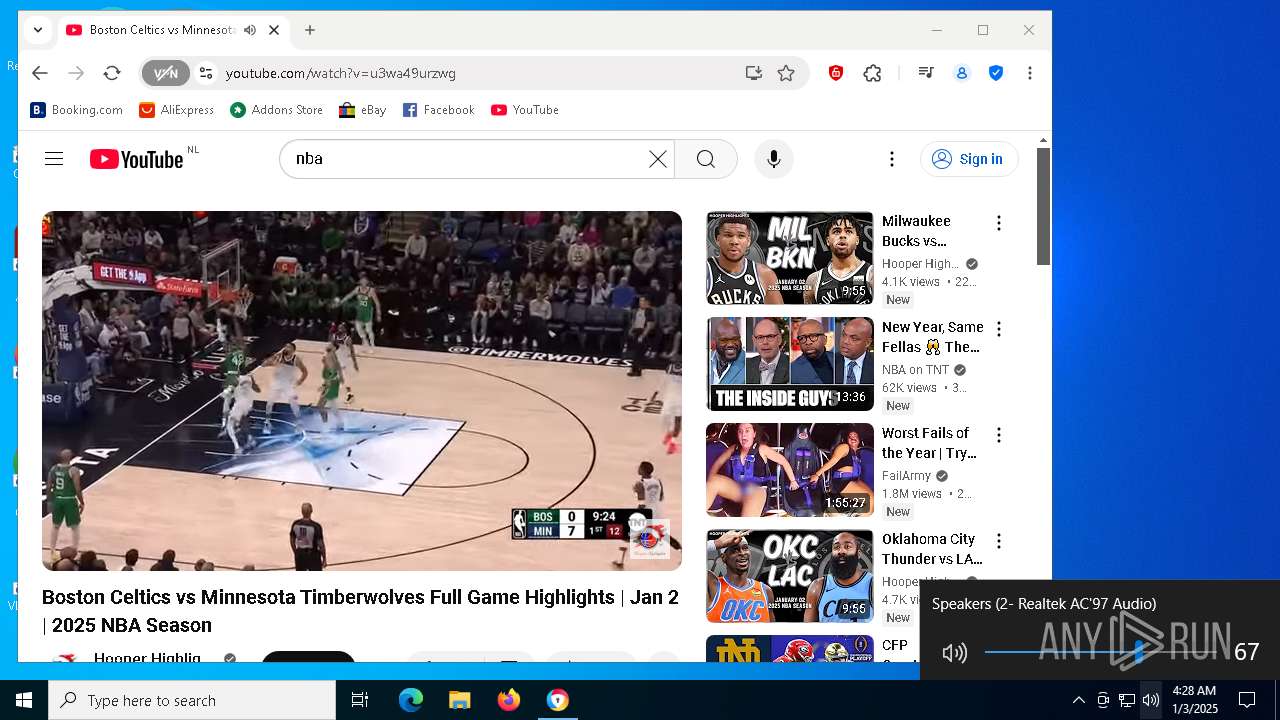1280x720 pixels.
Task: Open Worst Fails of the Year thumbnail
Action: 790,470
